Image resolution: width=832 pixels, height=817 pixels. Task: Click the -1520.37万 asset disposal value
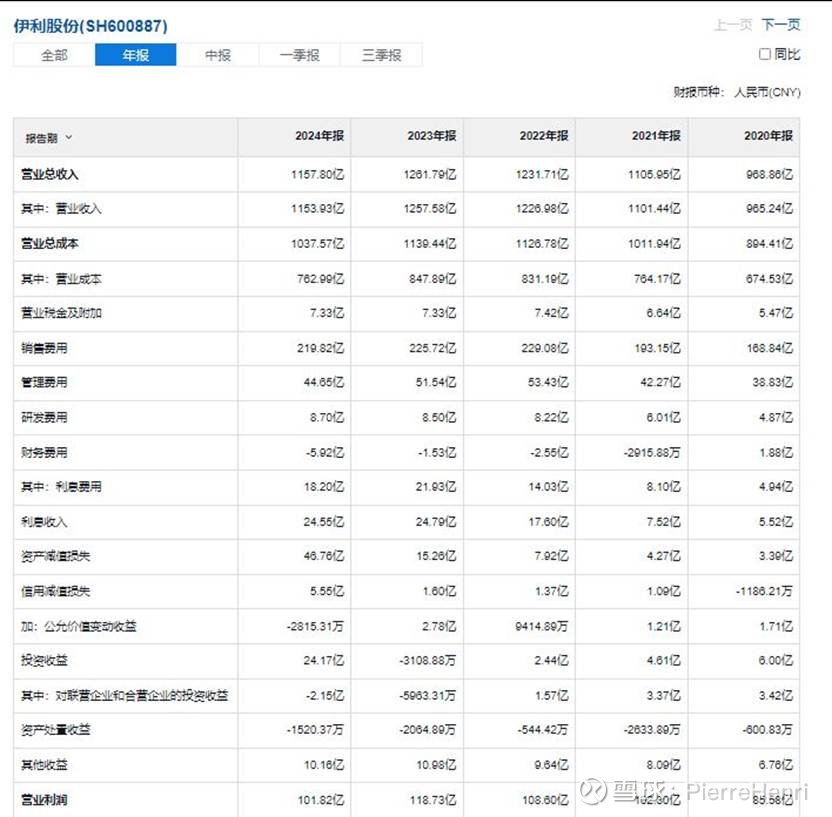click(315, 731)
